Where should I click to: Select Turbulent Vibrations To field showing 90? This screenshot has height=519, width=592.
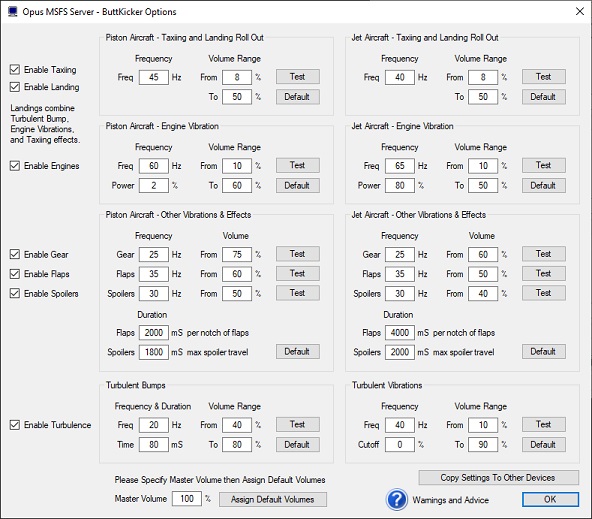point(483,444)
